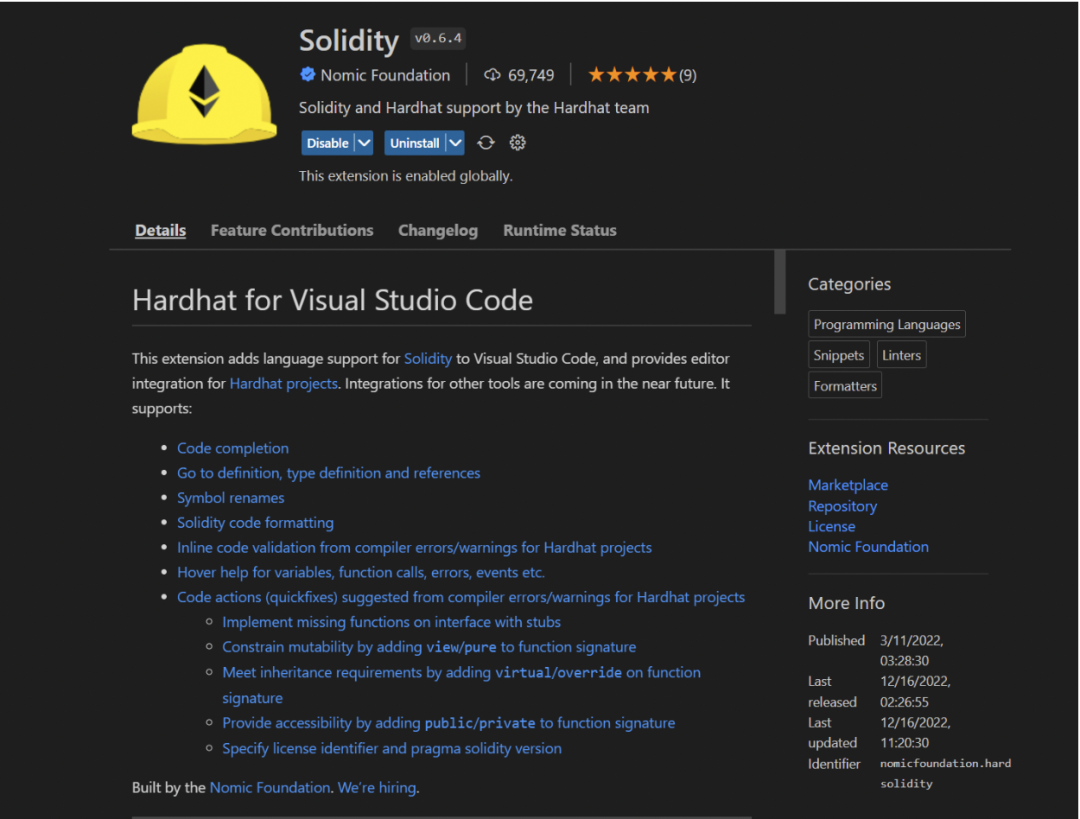
Task: Open Nomic Foundation link under Extension Resources
Action: click(868, 547)
